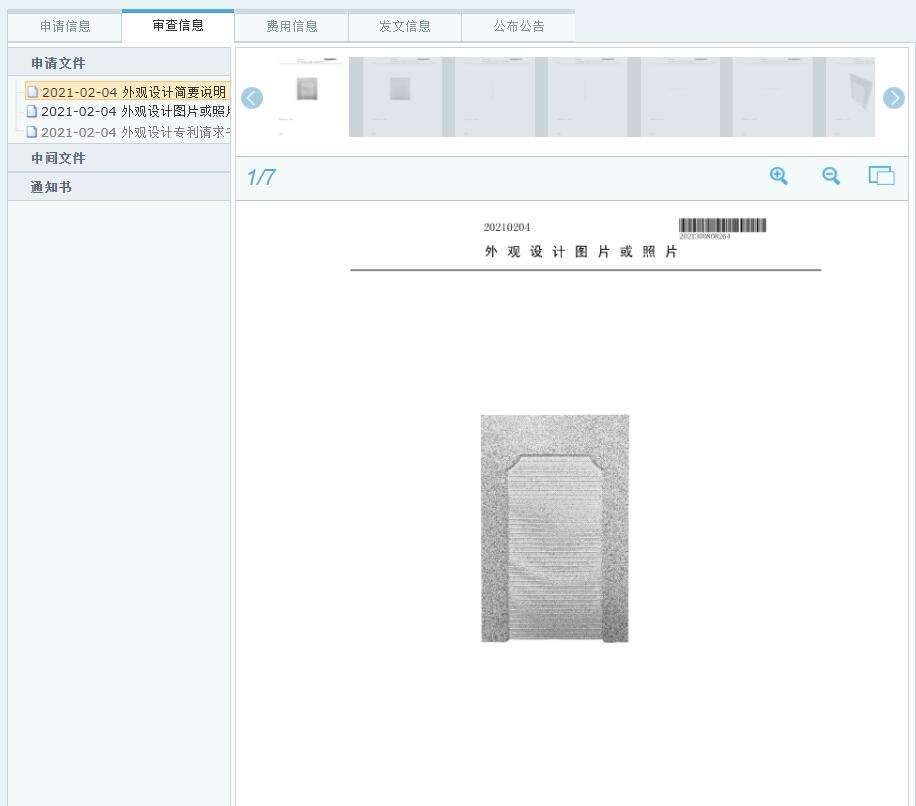916x806 pixels.
Task: Open the 费用信息 tab
Action: point(292,27)
